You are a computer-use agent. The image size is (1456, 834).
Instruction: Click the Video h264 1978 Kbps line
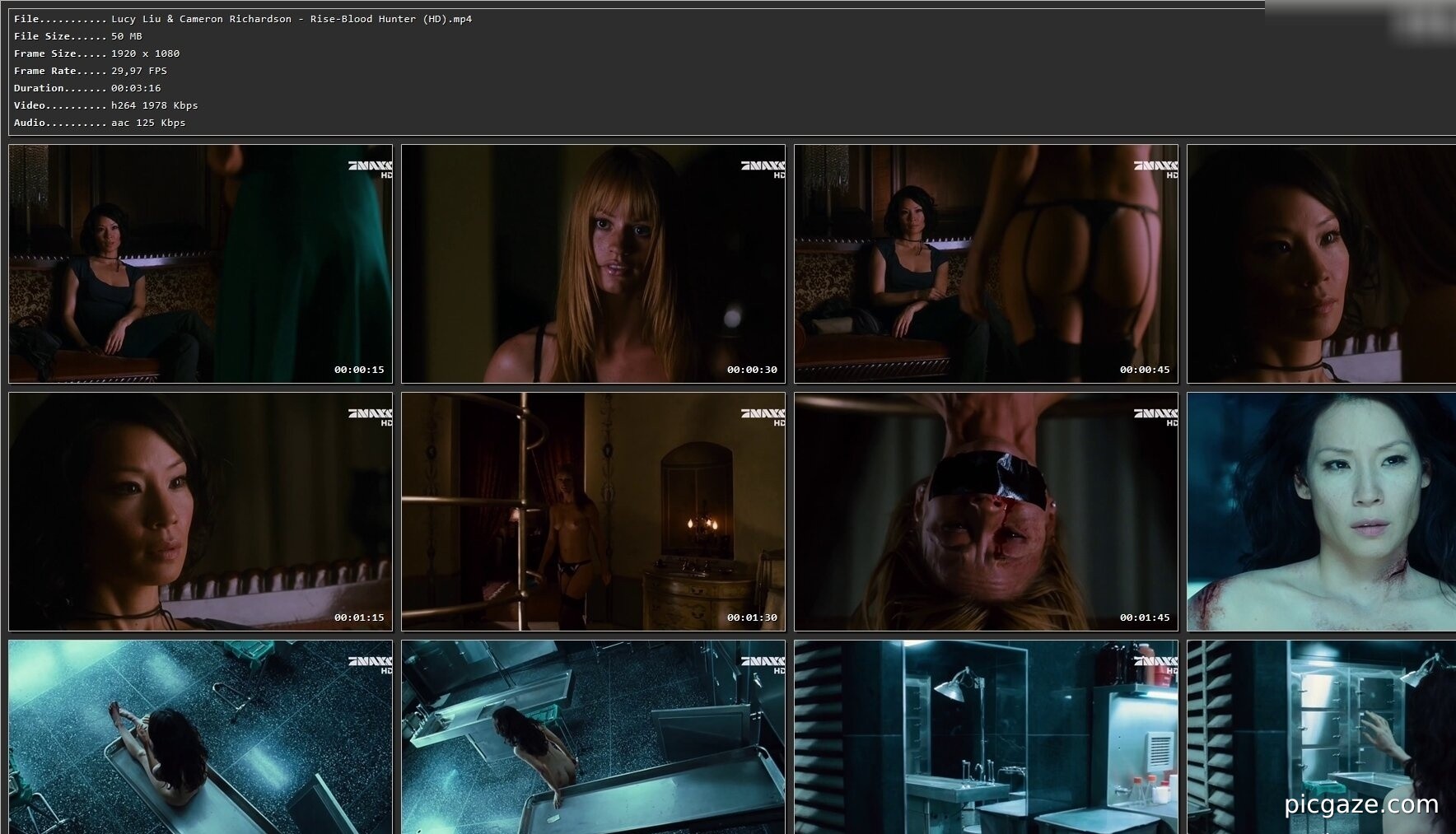pyautogui.click(x=106, y=105)
